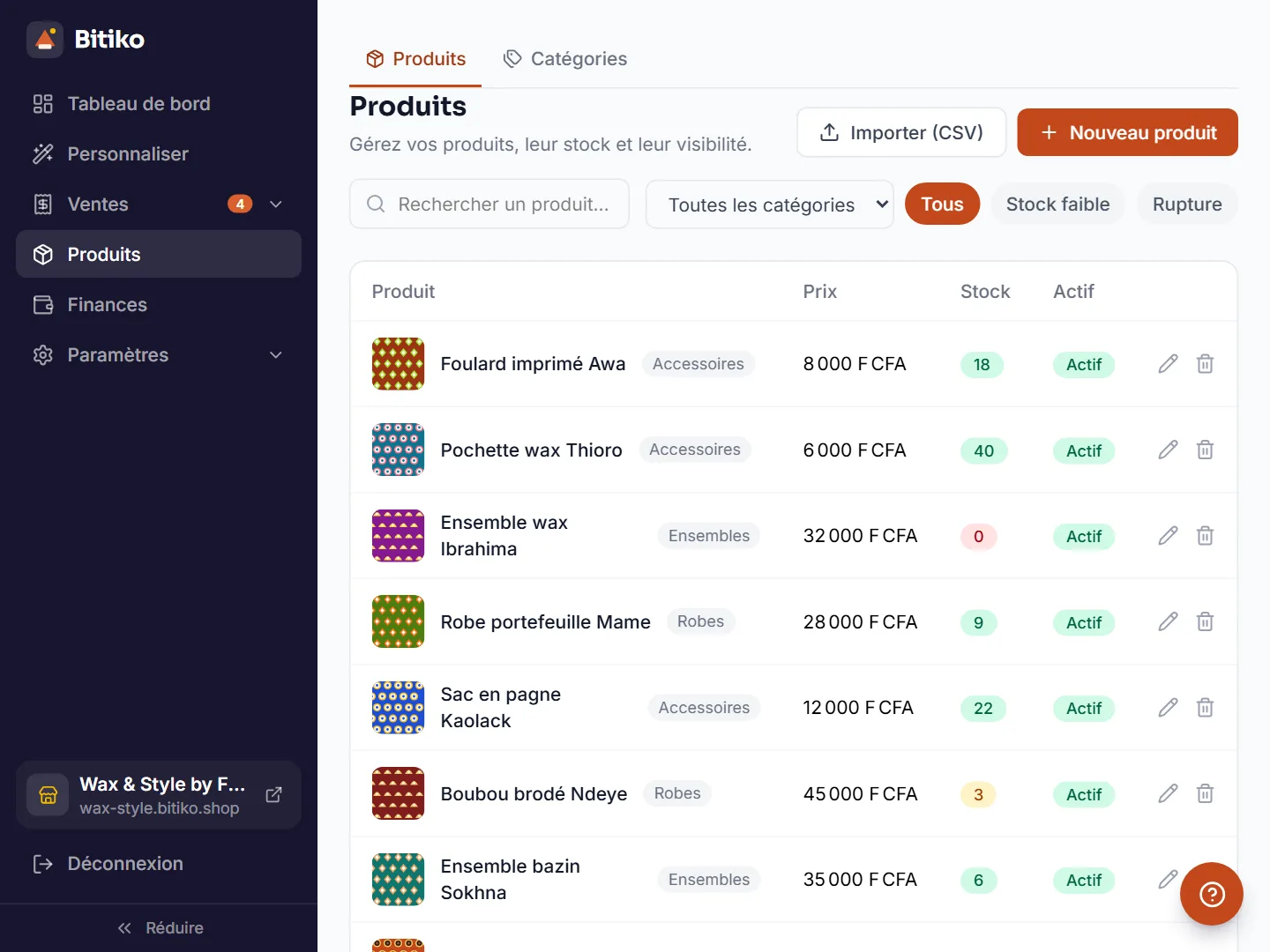The width and height of the screenshot is (1270, 952).
Task: Navigate to Finances
Action: (x=159, y=305)
